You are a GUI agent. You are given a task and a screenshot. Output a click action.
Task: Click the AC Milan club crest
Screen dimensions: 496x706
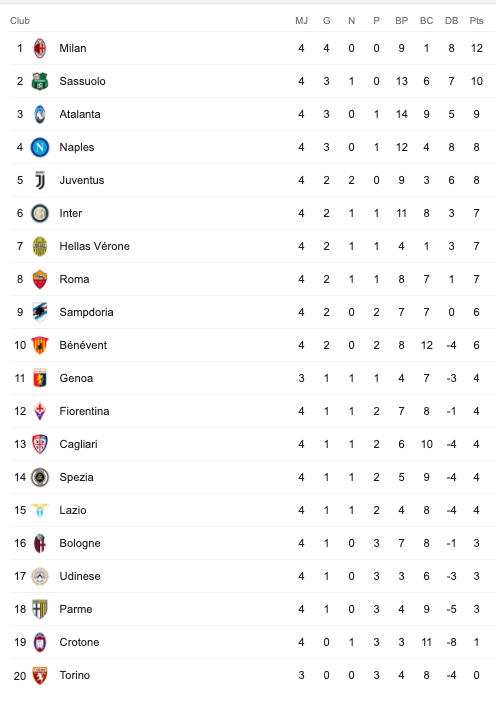(x=40, y=48)
